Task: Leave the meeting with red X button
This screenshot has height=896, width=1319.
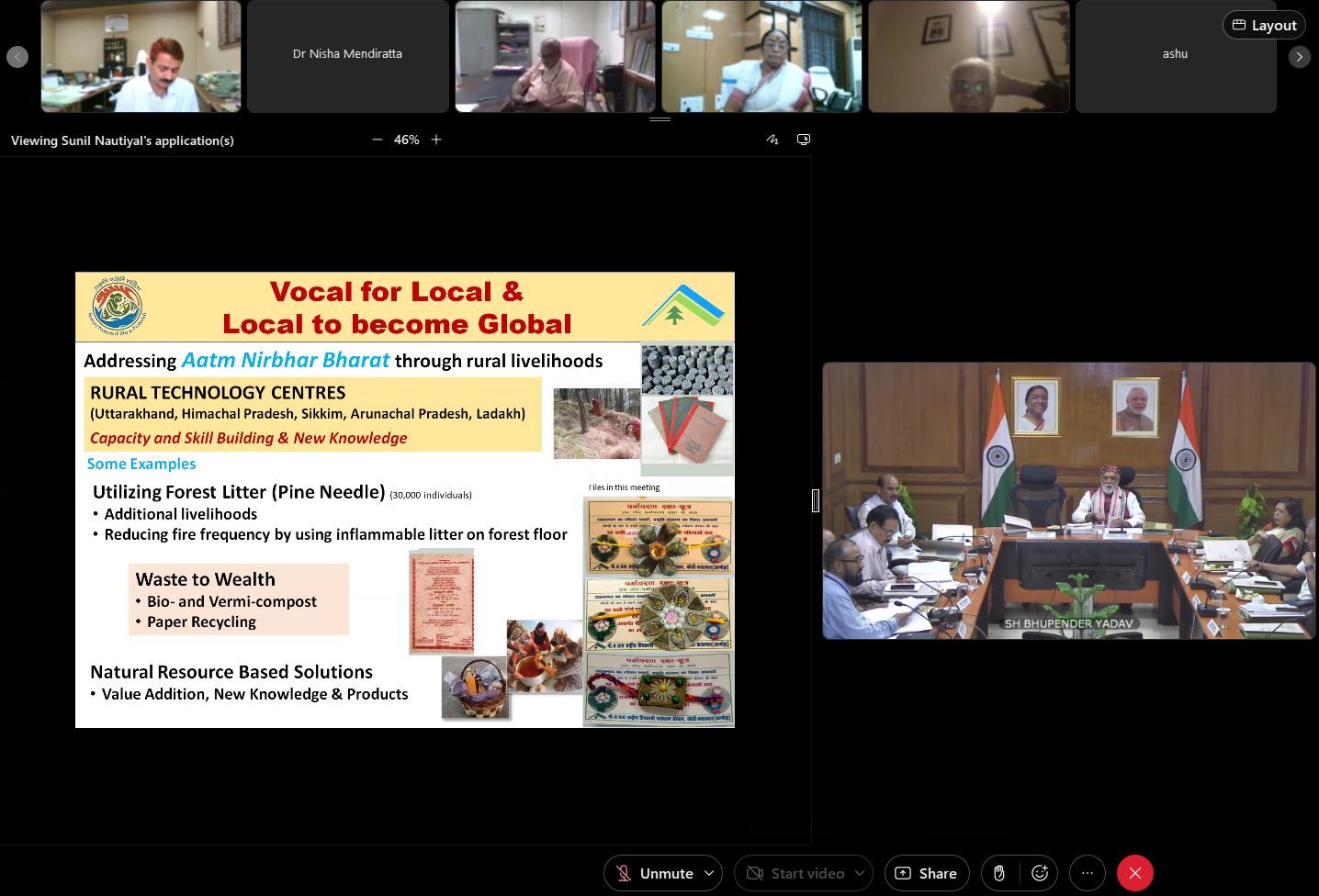Action: [x=1135, y=873]
